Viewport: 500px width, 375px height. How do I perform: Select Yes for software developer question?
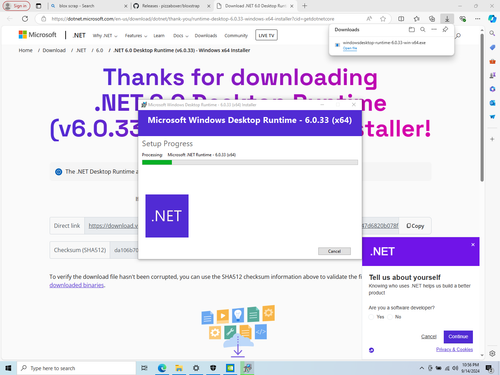(x=371, y=317)
